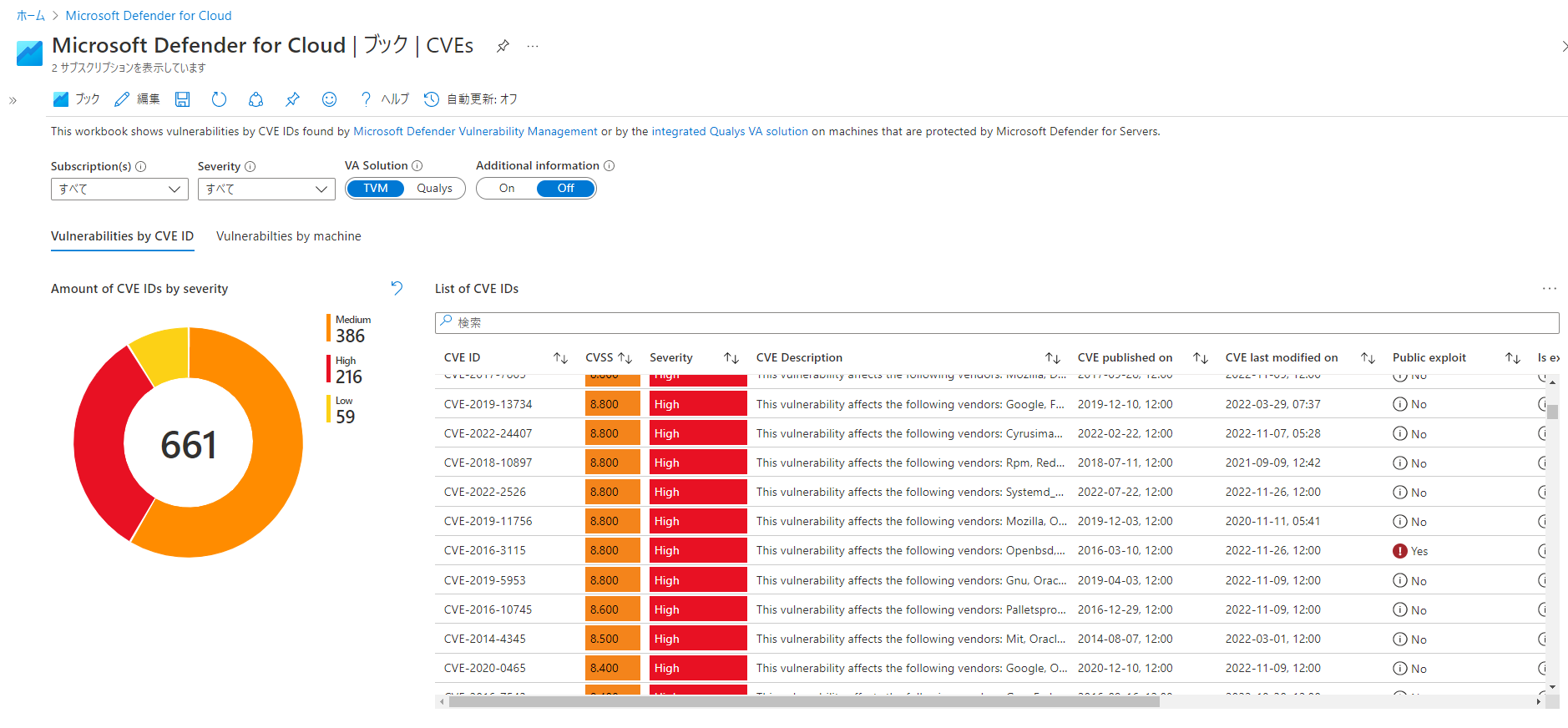Image resolution: width=1568 pixels, height=728 pixels.
Task: Select Qualys as the VA solution
Action: (x=434, y=189)
